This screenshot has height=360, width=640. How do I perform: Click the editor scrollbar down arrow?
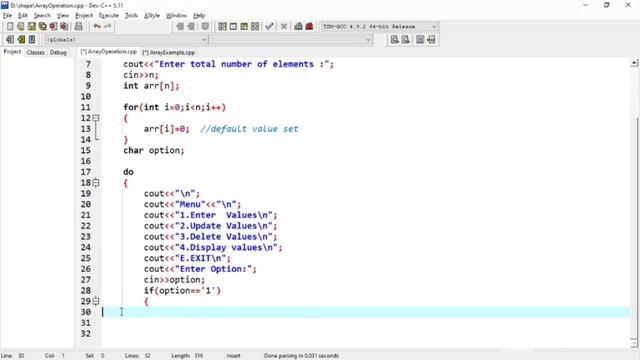tap(634, 343)
